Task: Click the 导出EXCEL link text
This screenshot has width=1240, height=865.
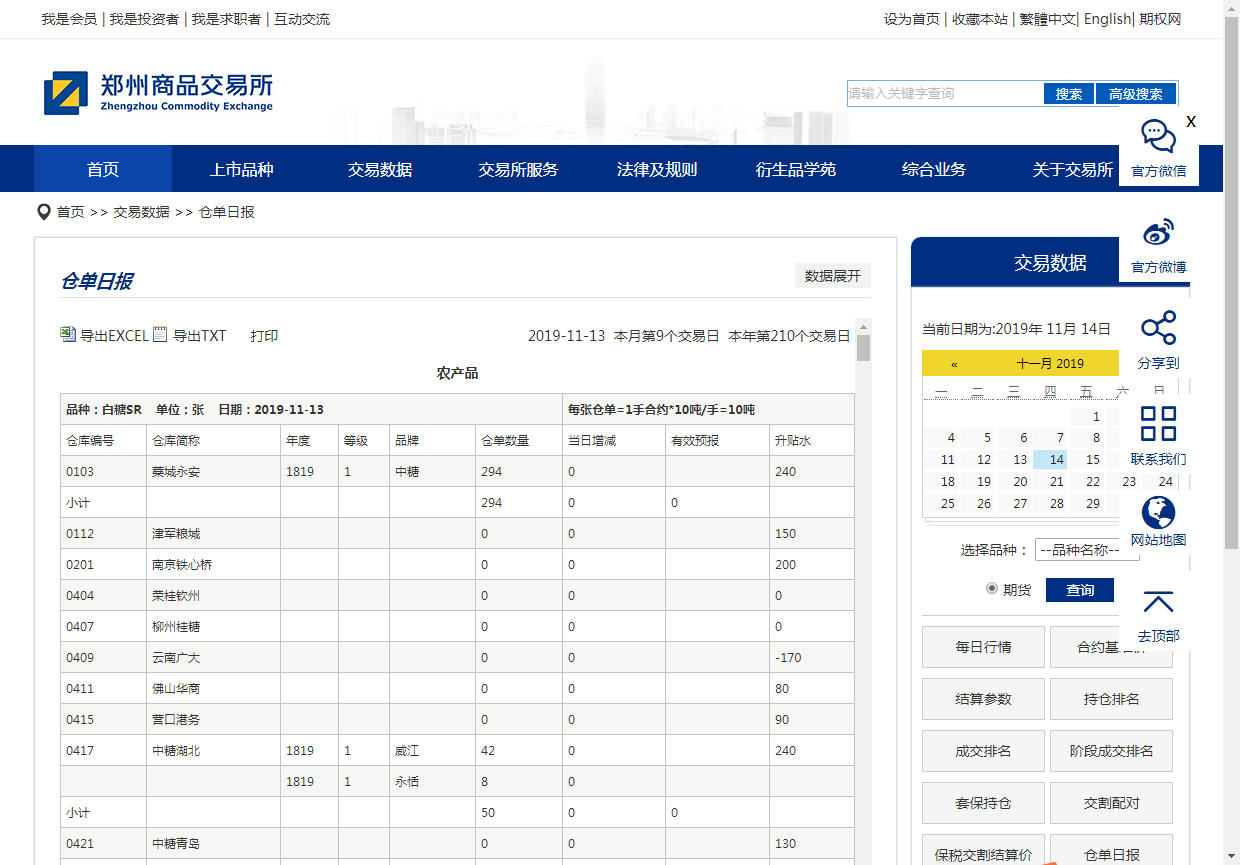Action: tap(114, 336)
